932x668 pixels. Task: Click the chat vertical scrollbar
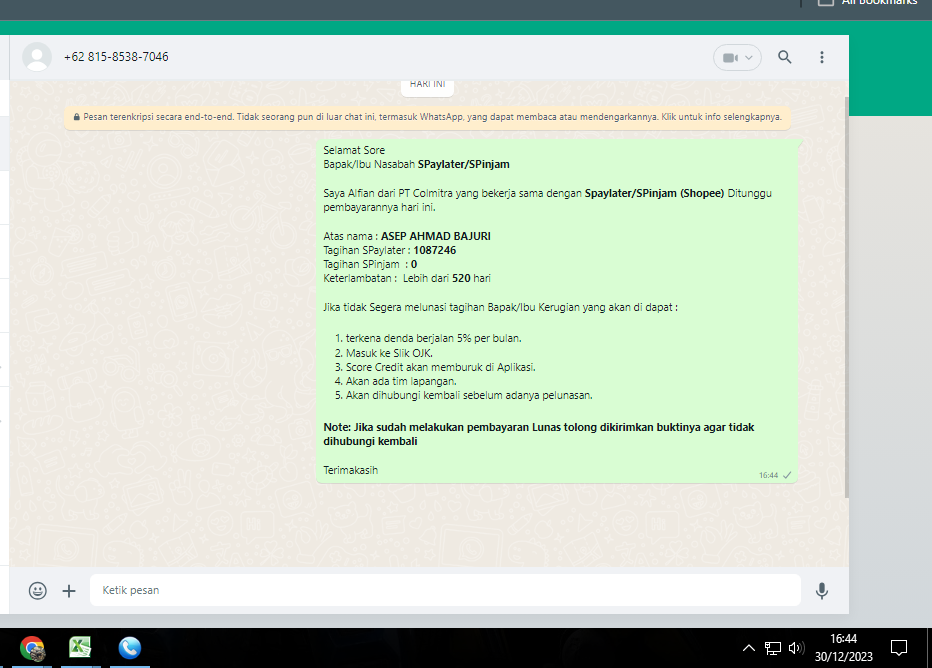pos(846,297)
